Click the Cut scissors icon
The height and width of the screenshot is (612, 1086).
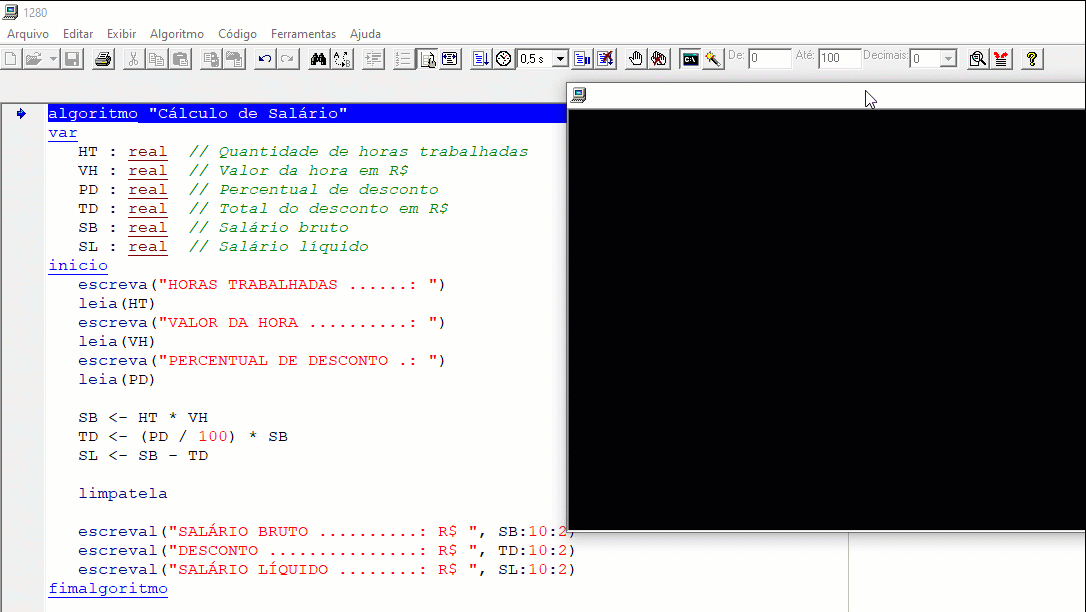(133, 59)
